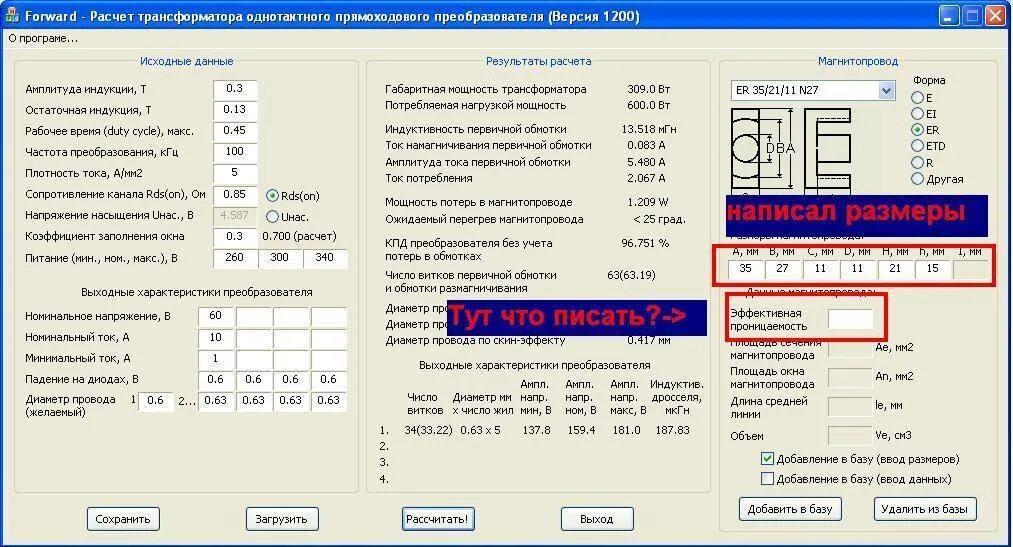Click the 'Номинальное напряжение' field with 60
The height and width of the screenshot is (547, 1013).
216,316
